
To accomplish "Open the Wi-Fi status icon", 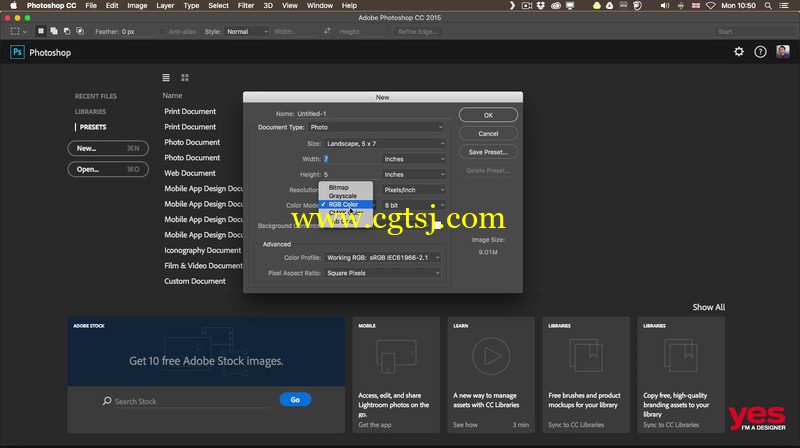I will coord(711,6).
